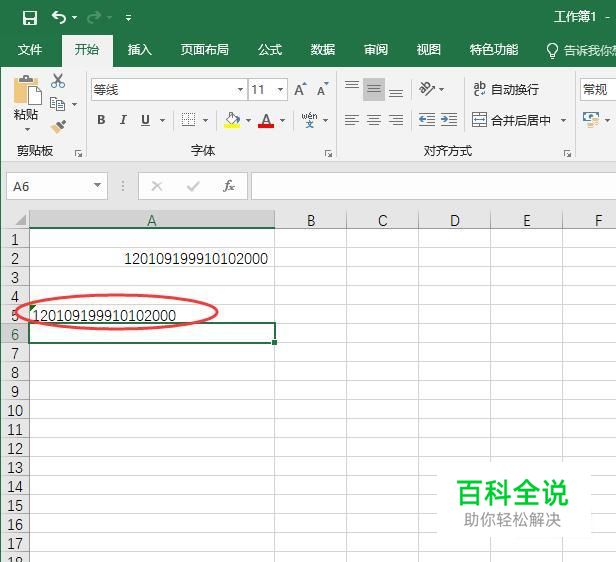Open the 视图 ribbon tab
The width and height of the screenshot is (616, 562).
point(429,50)
